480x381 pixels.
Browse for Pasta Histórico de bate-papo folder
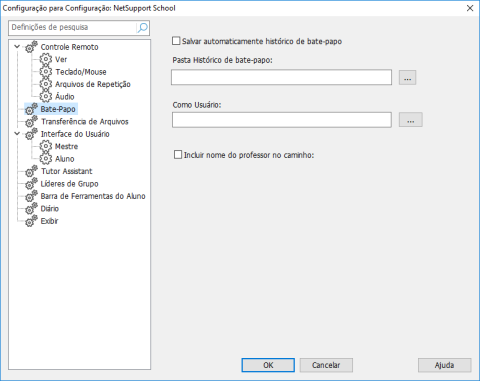coord(407,78)
